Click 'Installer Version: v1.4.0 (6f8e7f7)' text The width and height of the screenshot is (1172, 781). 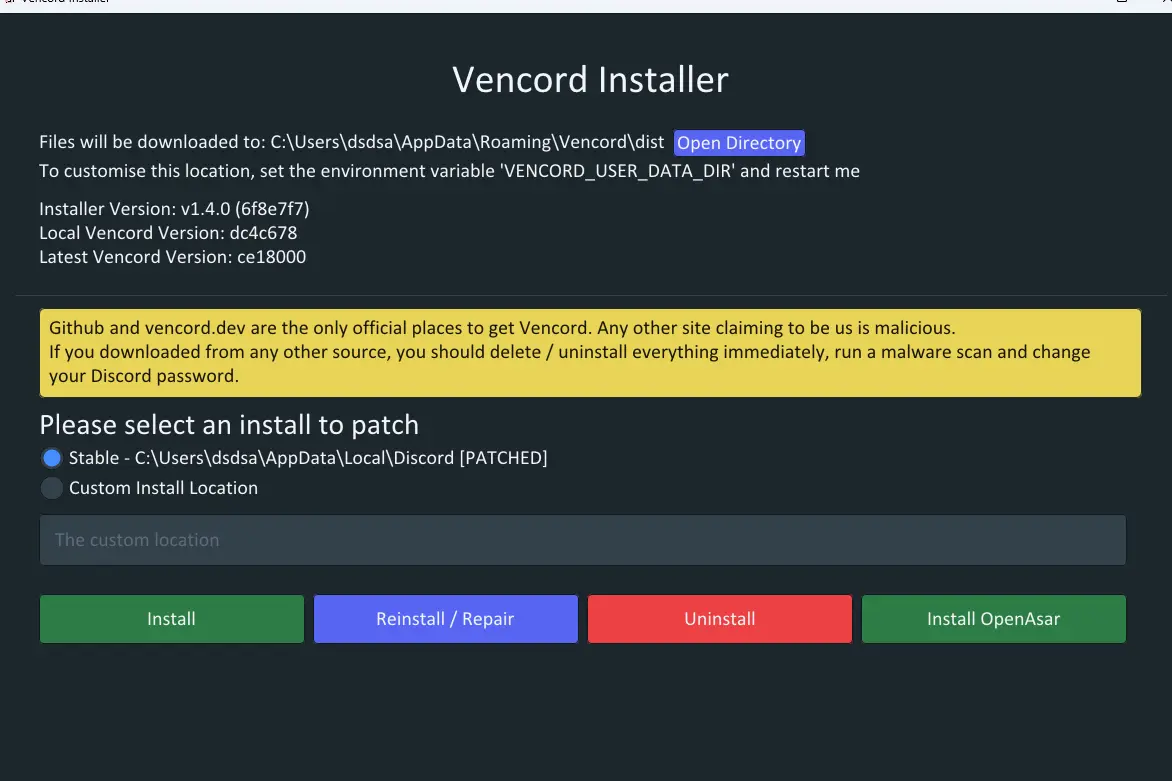tap(174, 209)
